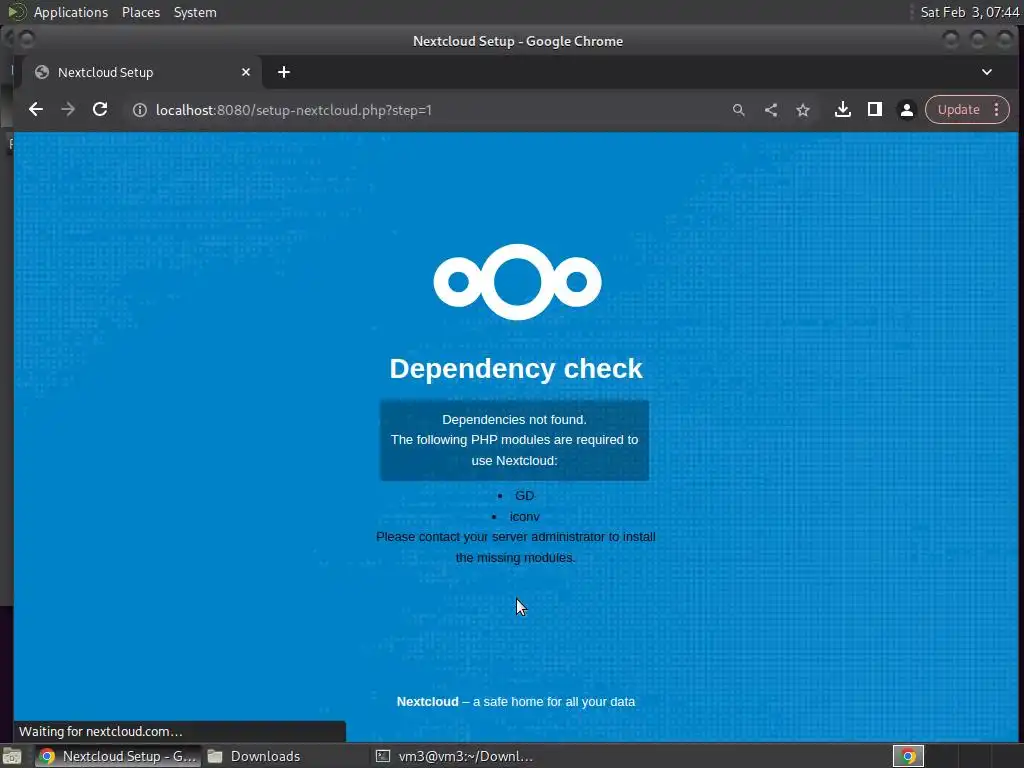1024x768 pixels.
Task: Click the iconv module list item
Action: (x=524, y=517)
